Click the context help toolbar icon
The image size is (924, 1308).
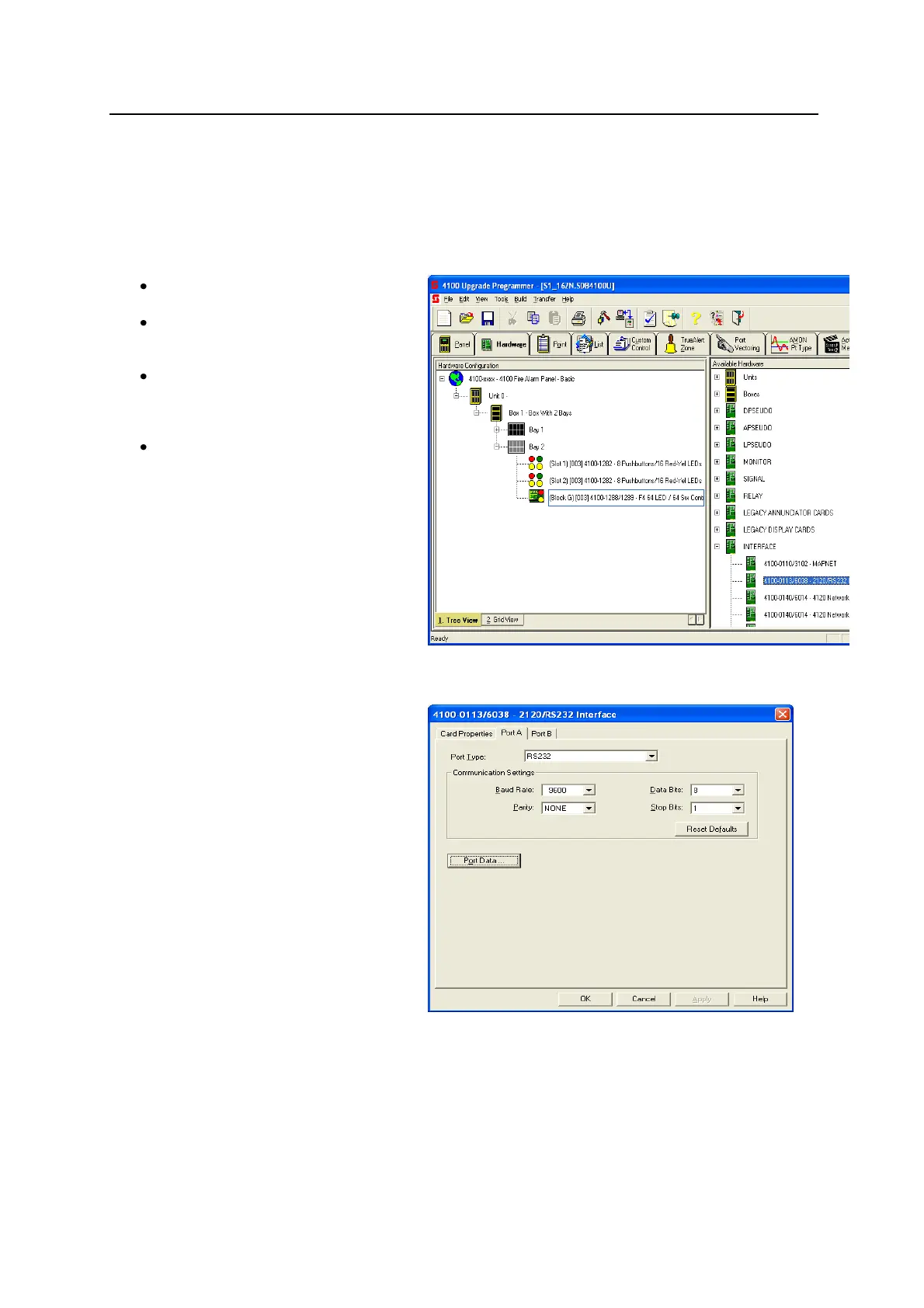pos(717,318)
